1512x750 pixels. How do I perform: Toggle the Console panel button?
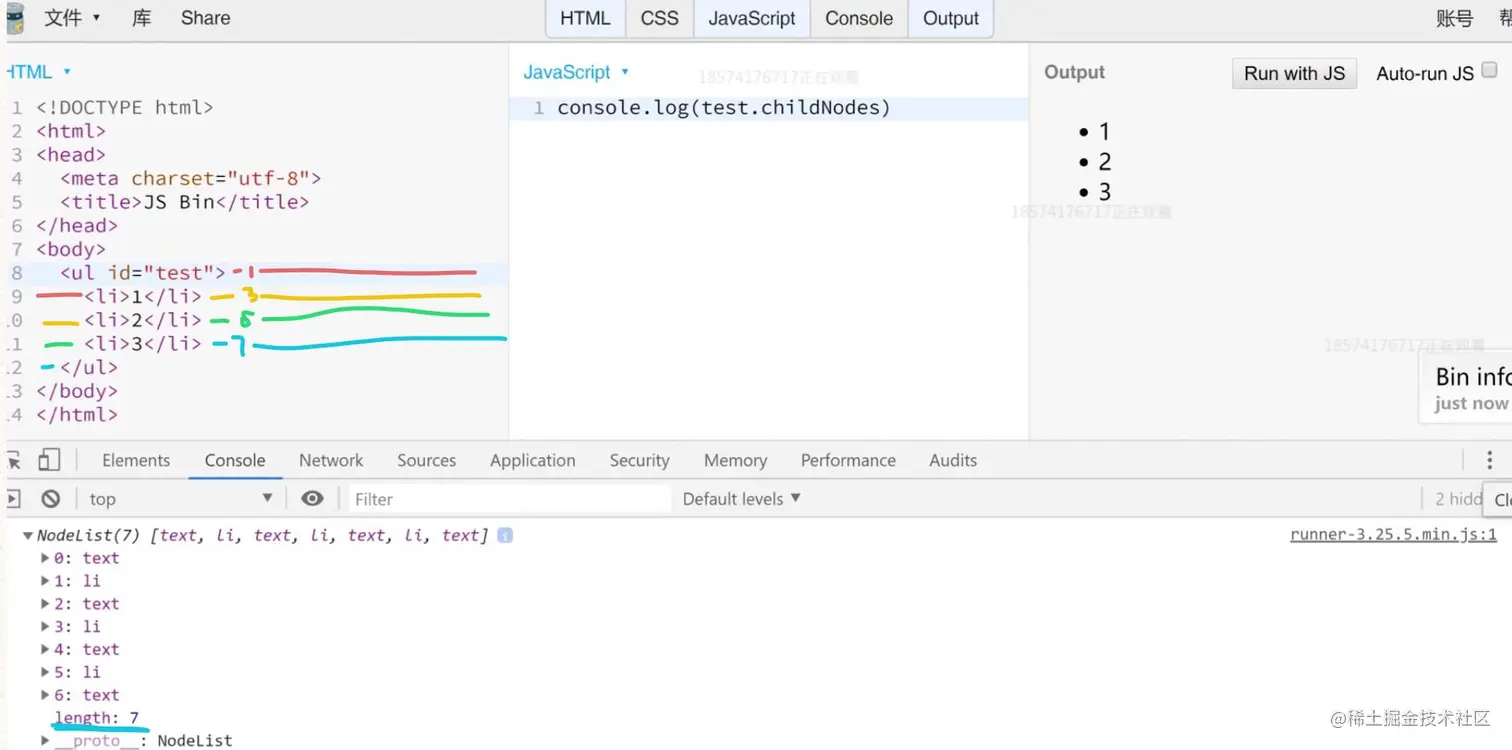tap(859, 18)
